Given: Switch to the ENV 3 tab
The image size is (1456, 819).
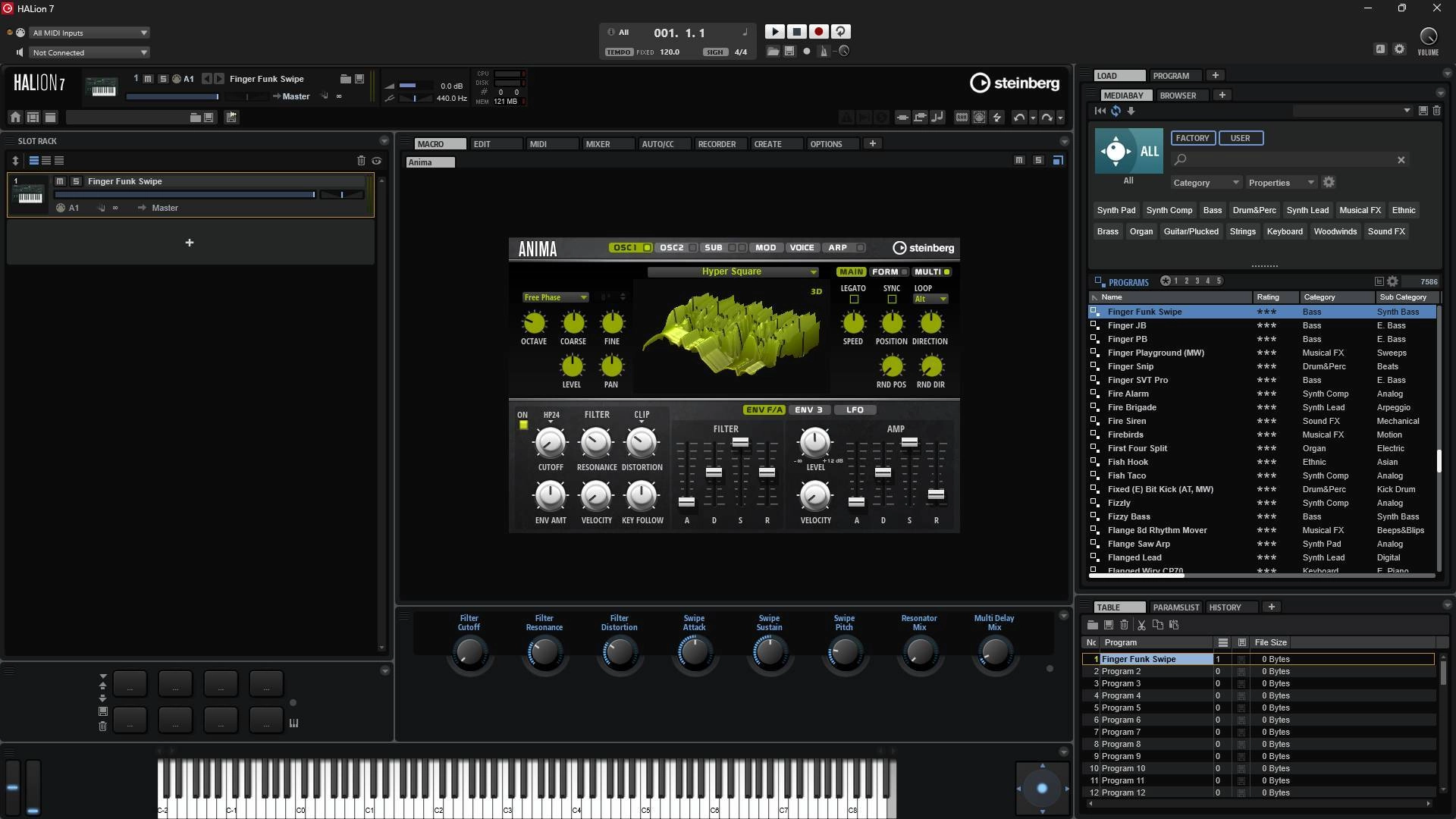Looking at the screenshot, I should [x=808, y=409].
